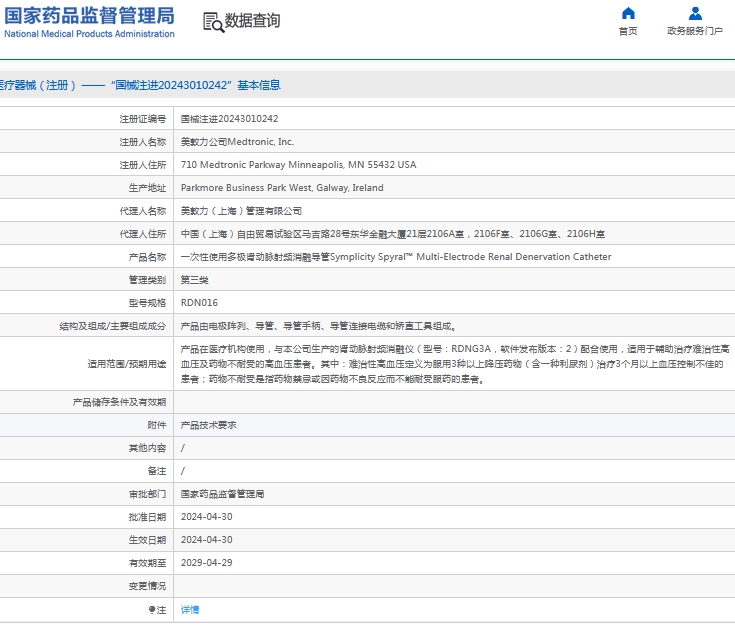Click the 数据查询 heading text

[x=252, y=21]
